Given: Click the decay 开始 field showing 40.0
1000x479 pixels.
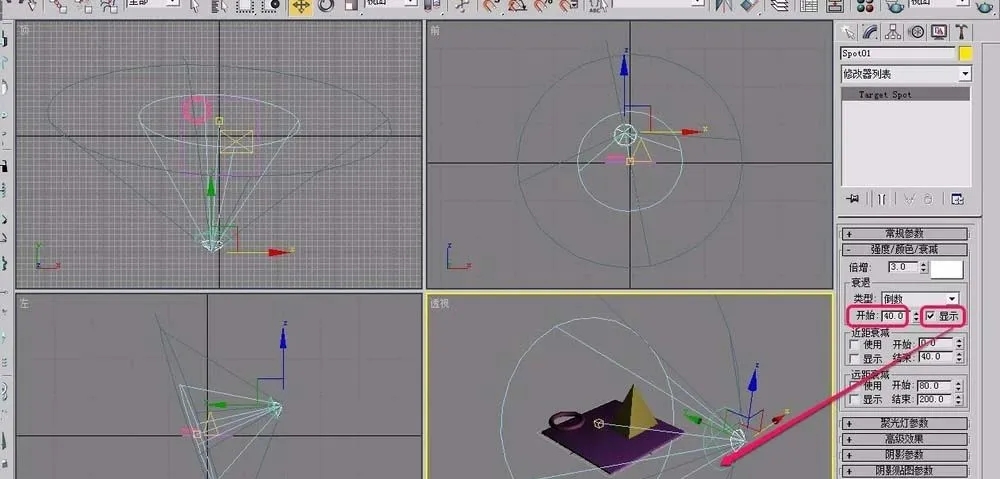Looking at the screenshot, I should (x=893, y=316).
